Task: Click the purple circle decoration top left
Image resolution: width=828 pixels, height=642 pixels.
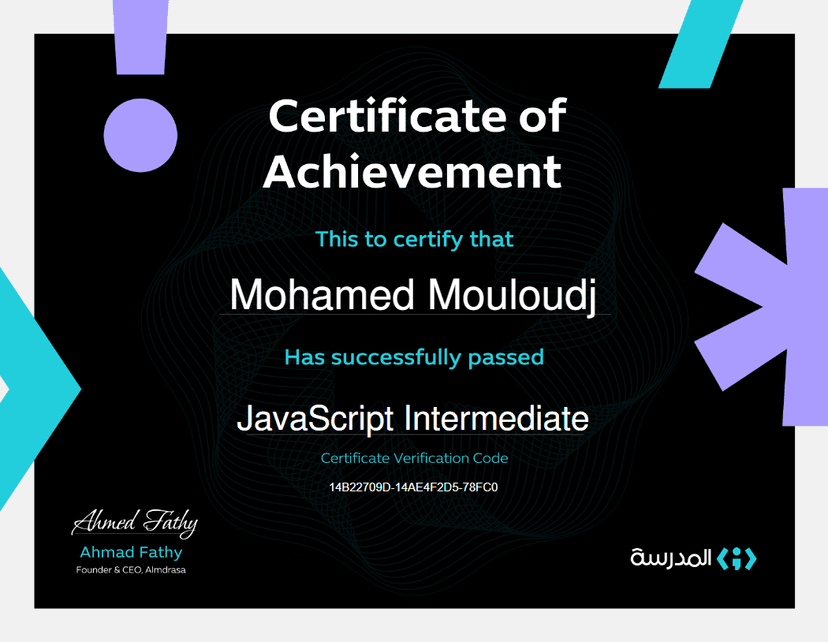Action: [139, 133]
